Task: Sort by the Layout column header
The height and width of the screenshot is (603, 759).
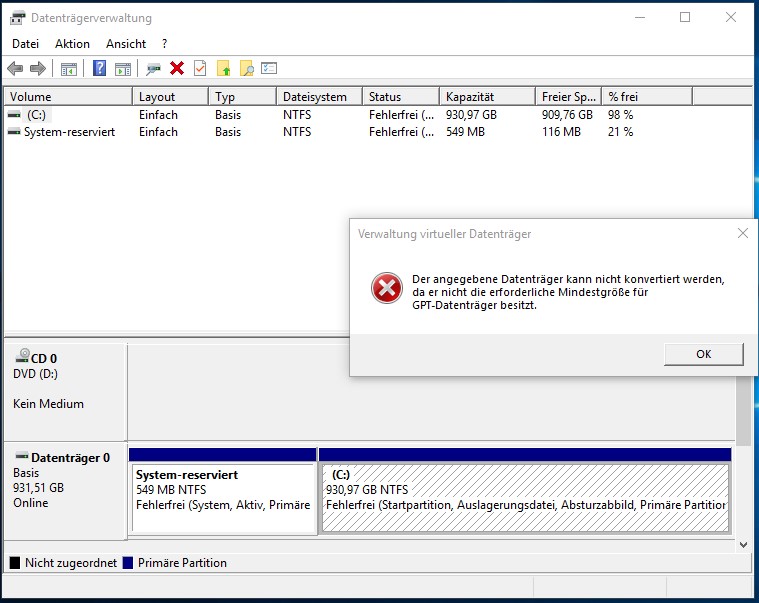Action: (x=170, y=96)
